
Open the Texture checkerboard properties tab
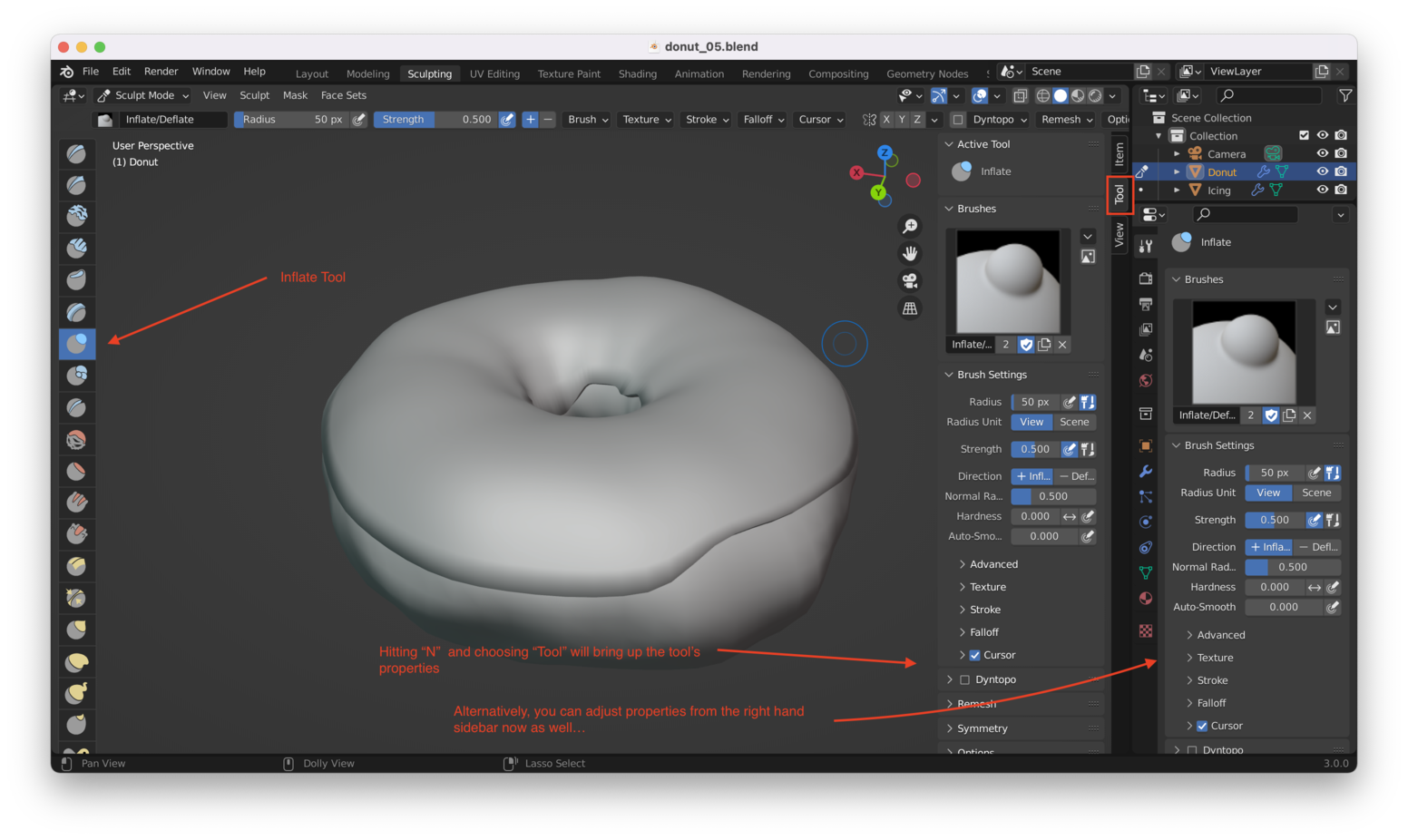tap(1146, 630)
